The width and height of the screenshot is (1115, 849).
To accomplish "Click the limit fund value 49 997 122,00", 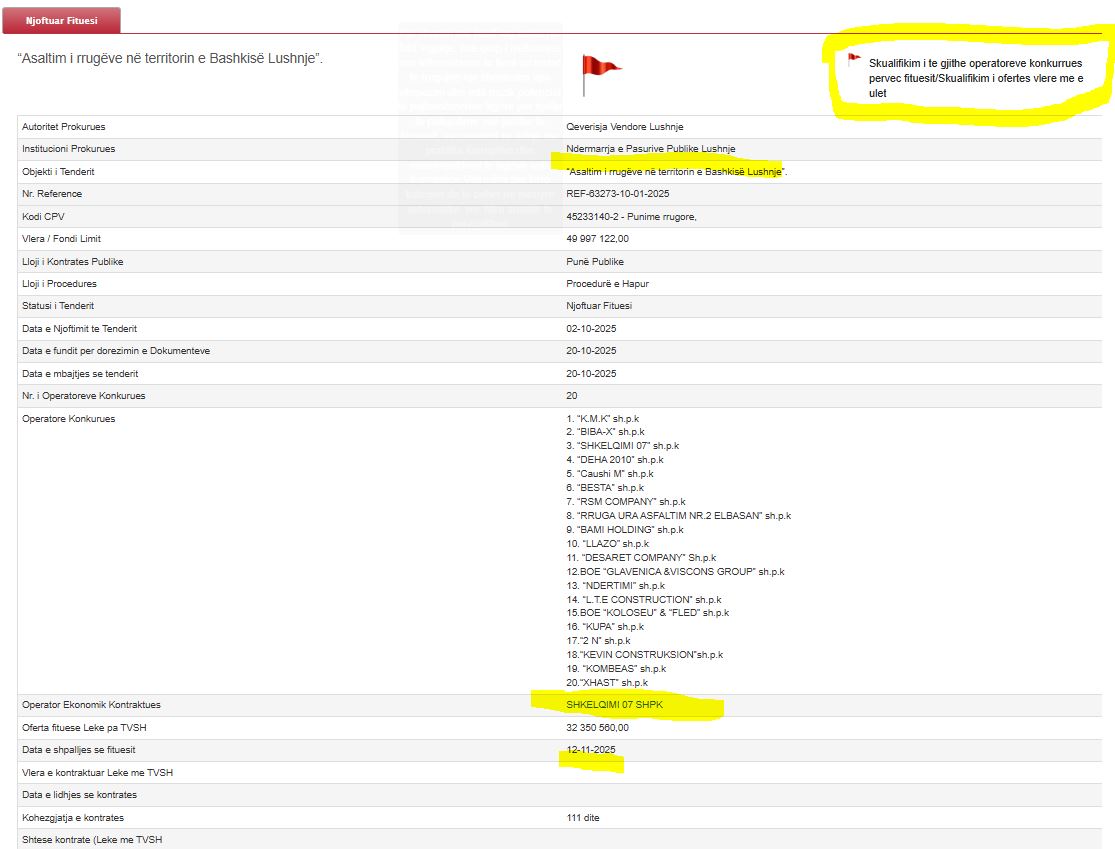I will tap(597, 239).
